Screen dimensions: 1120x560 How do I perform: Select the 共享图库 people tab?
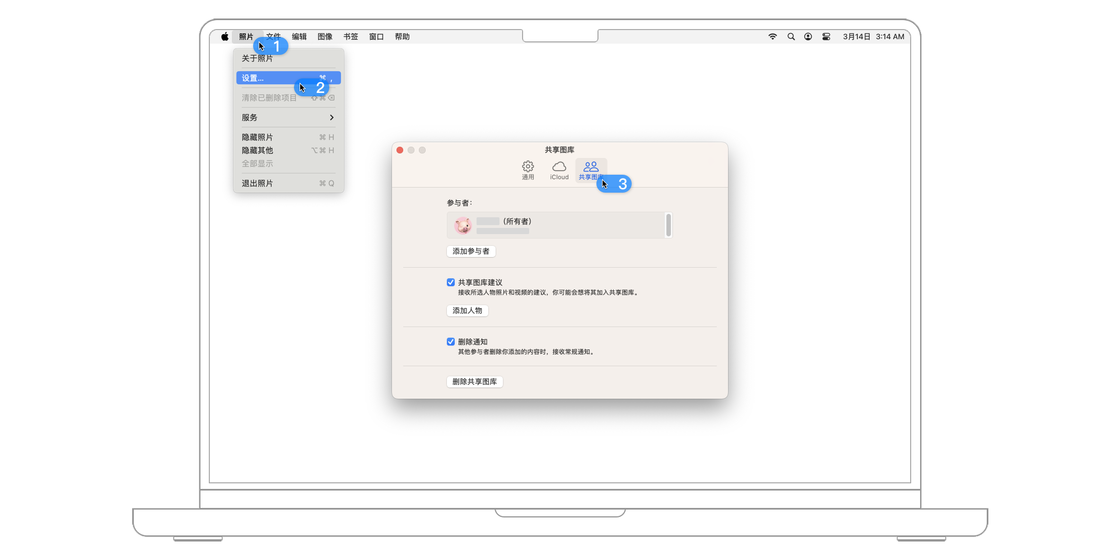(591, 170)
